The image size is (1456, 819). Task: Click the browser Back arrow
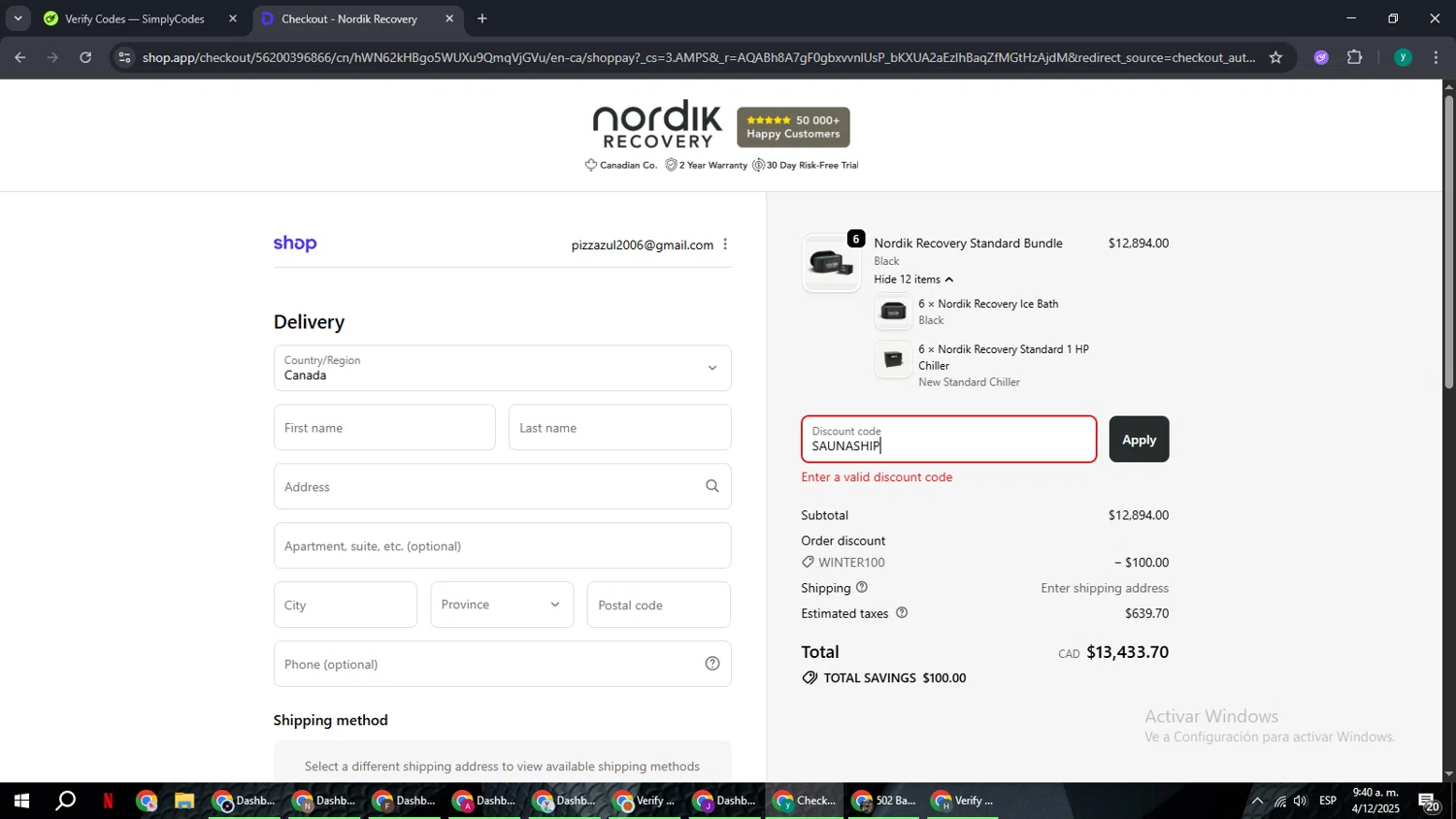click(x=20, y=57)
